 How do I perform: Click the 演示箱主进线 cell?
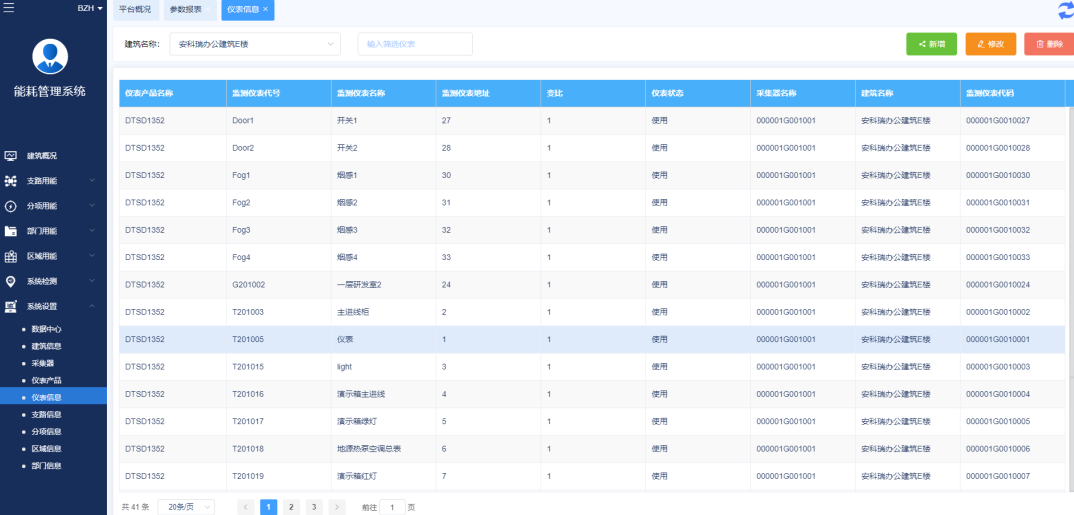(384, 394)
